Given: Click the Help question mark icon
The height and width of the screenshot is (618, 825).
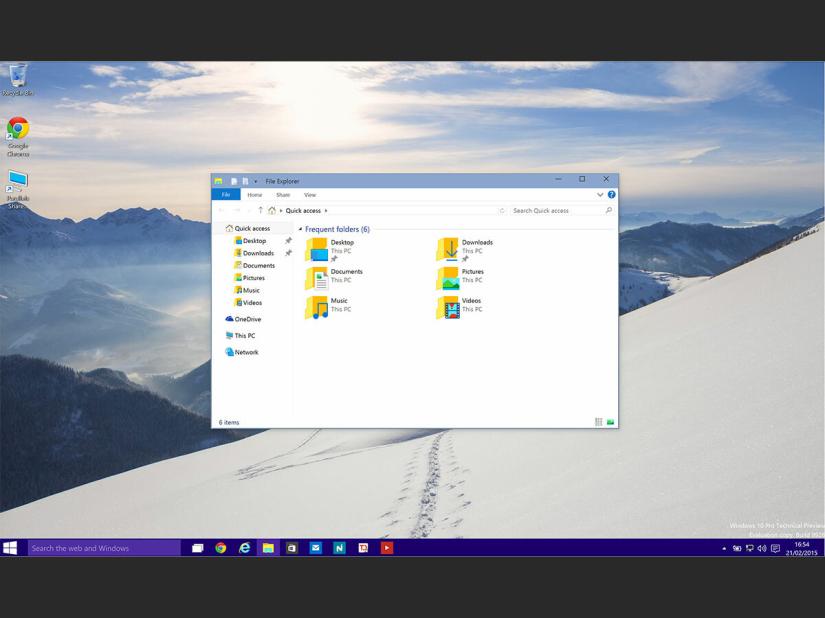Looking at the screenshot, I should pos(612,195).
